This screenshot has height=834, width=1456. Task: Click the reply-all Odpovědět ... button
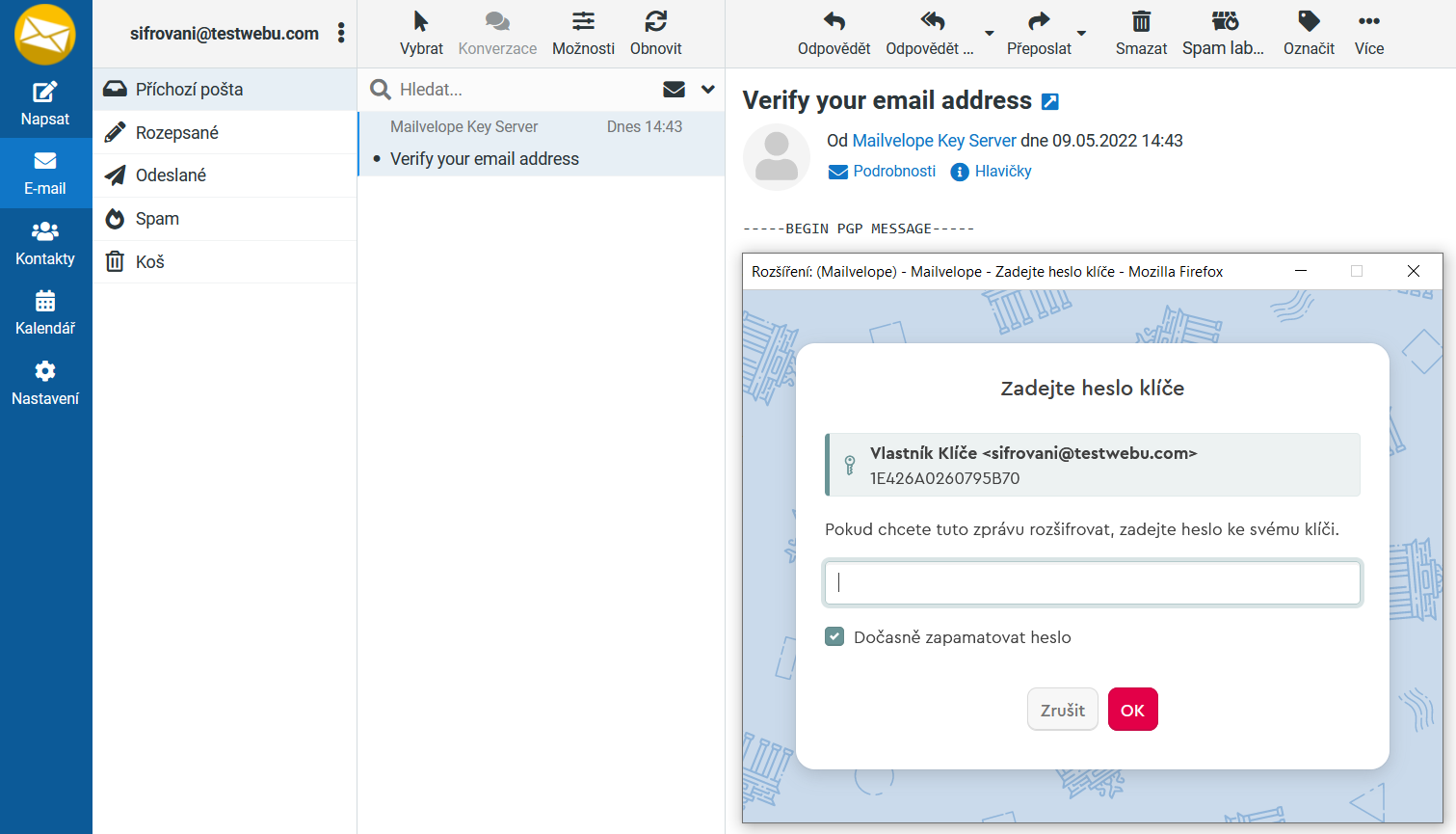[930, 34]
